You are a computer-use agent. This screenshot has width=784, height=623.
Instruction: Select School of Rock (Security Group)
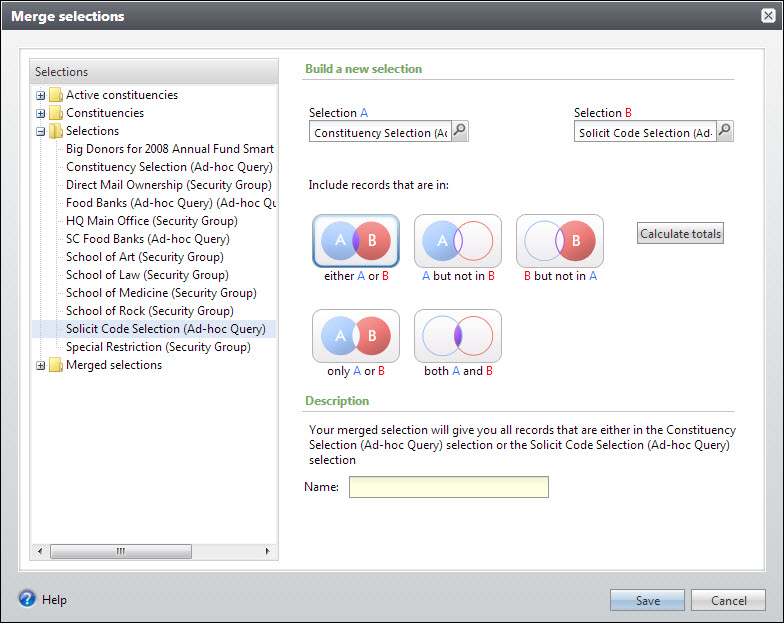pyautogui.click(x=150, y=311)
